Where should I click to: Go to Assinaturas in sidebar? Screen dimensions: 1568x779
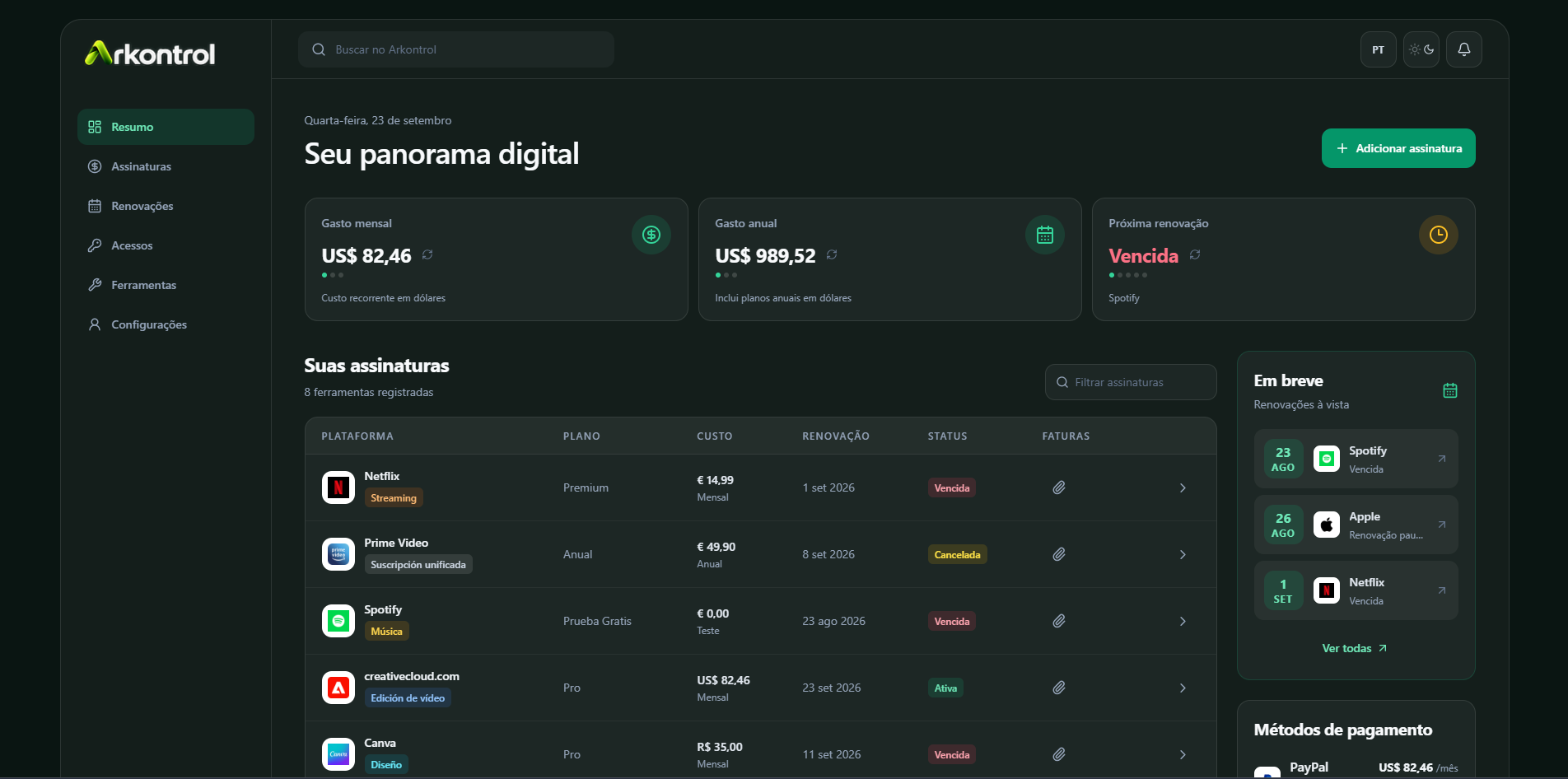point(166,166)
